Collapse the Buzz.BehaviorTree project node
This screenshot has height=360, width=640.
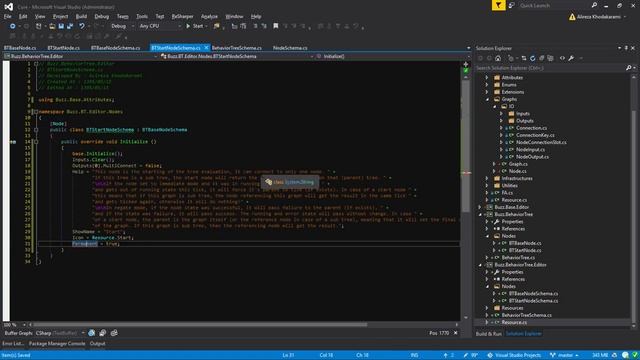coord(480,214)
